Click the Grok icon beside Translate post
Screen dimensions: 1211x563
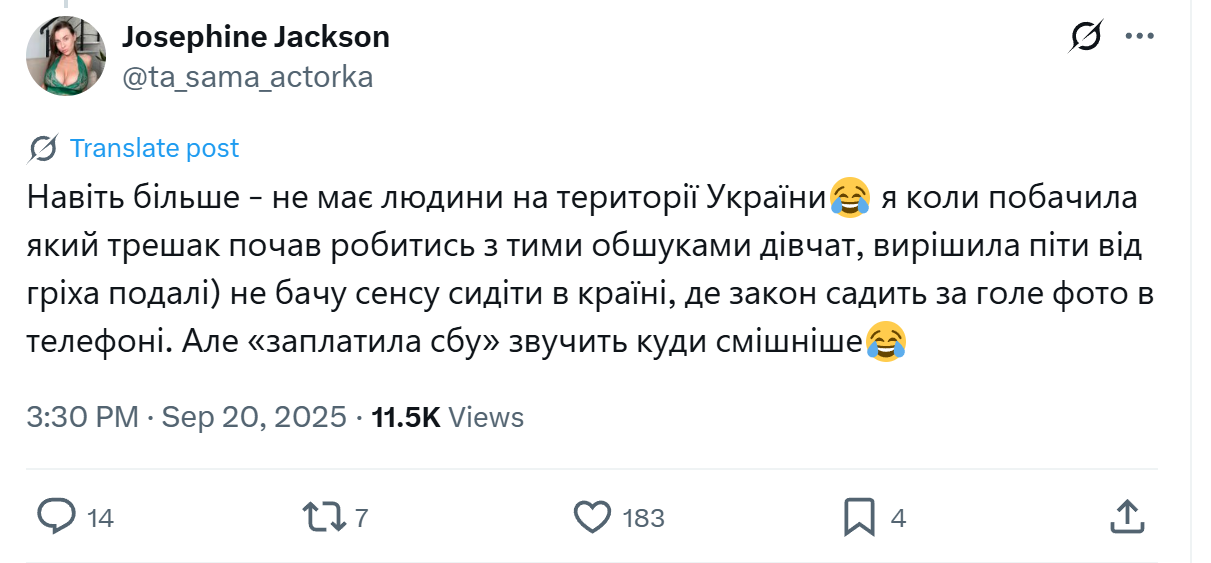[x=43, y=149]
